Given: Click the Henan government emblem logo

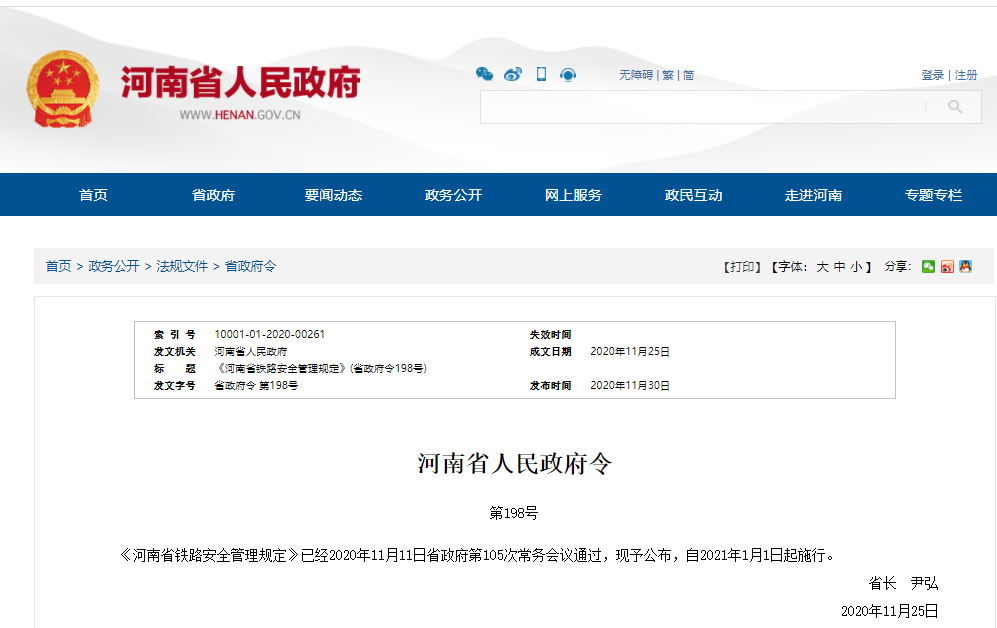Looking at the screenshot, I should 62,90.
